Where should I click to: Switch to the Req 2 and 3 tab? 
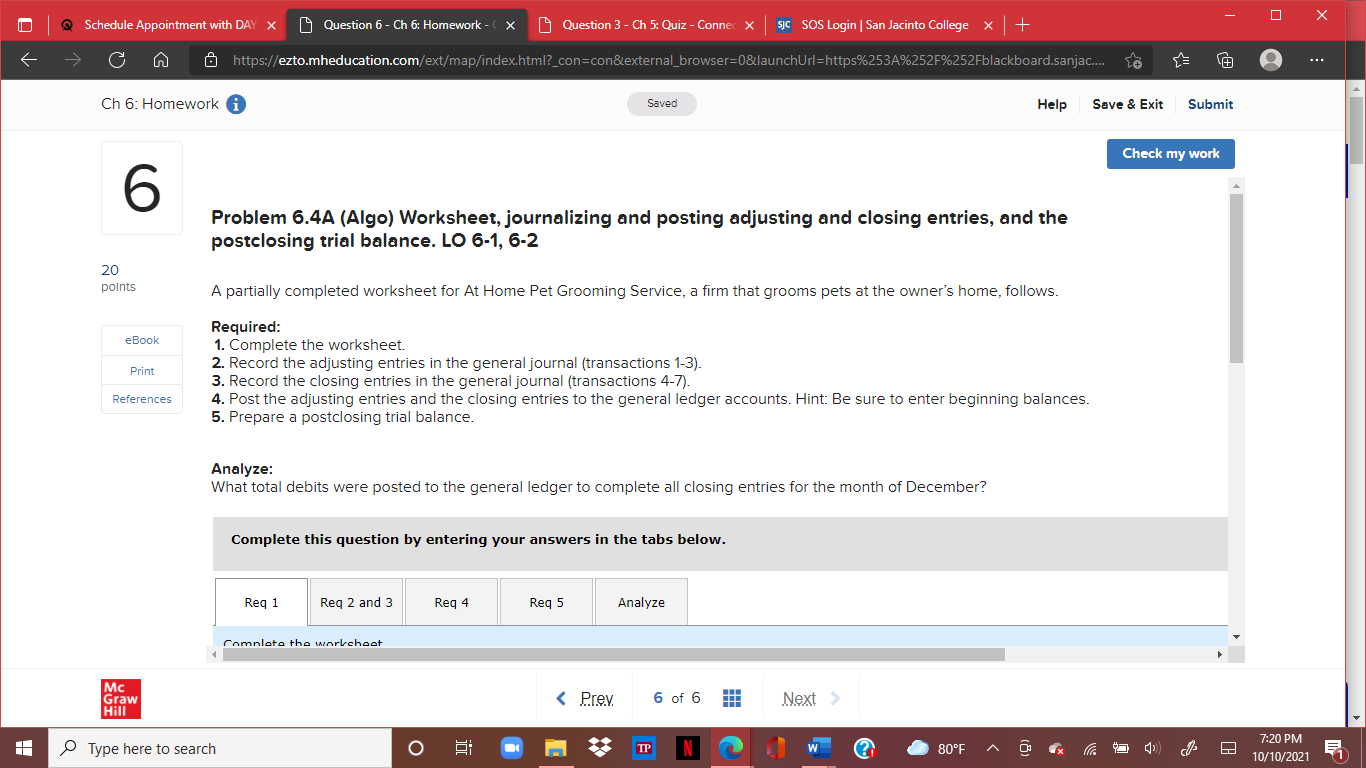pos(356,601)
